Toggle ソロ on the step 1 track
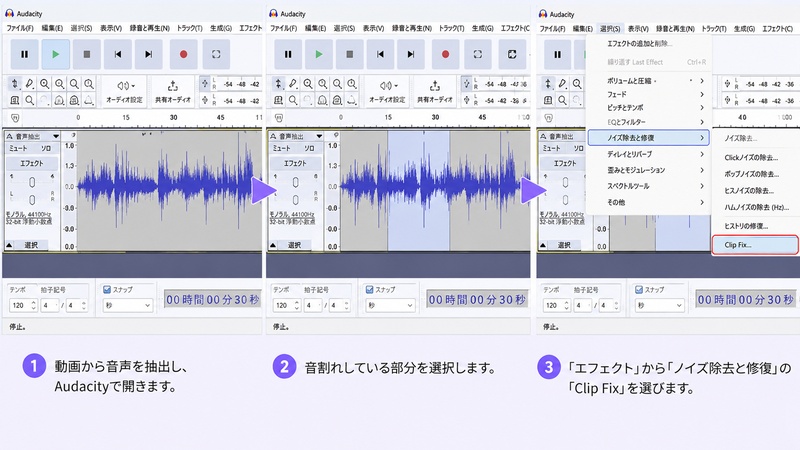Screen dimensions: 800x450 pyautogui.click(x=46, y=148)
